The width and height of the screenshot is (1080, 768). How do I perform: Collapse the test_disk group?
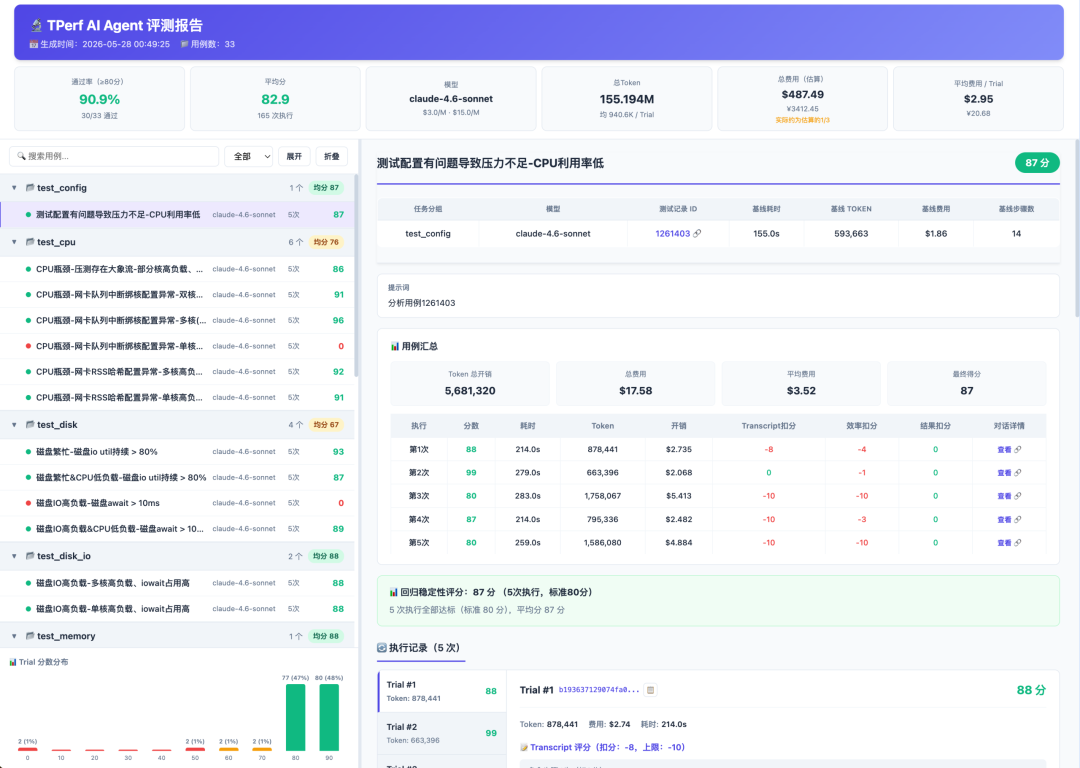[14, 425]
